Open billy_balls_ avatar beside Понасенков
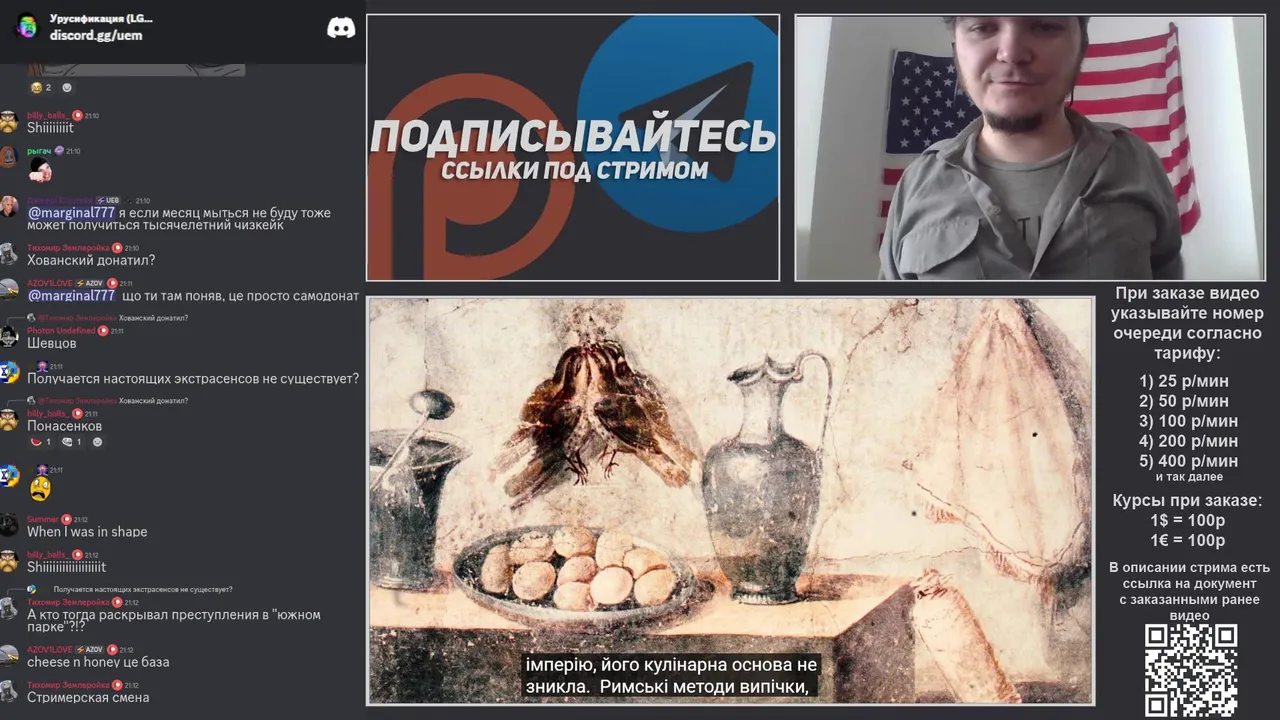This screenshot has height=720, width=1280. pyautogui.click(x=9, y=419)
